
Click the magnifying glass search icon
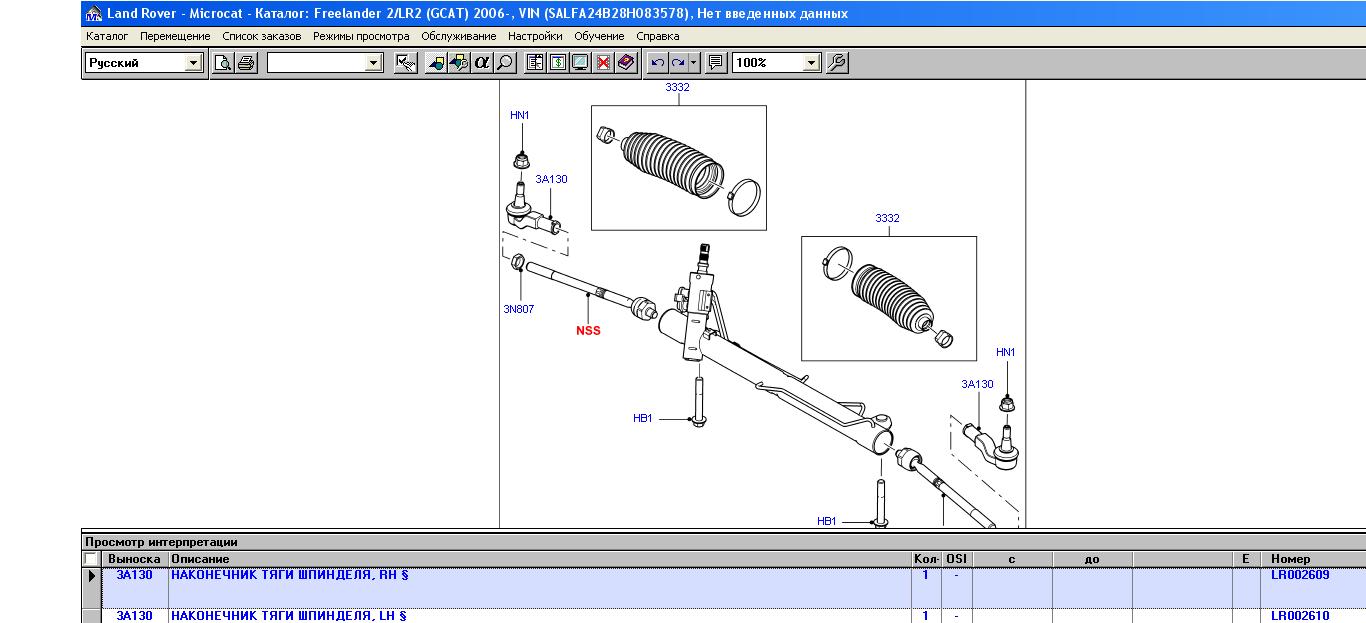[505, 63]
